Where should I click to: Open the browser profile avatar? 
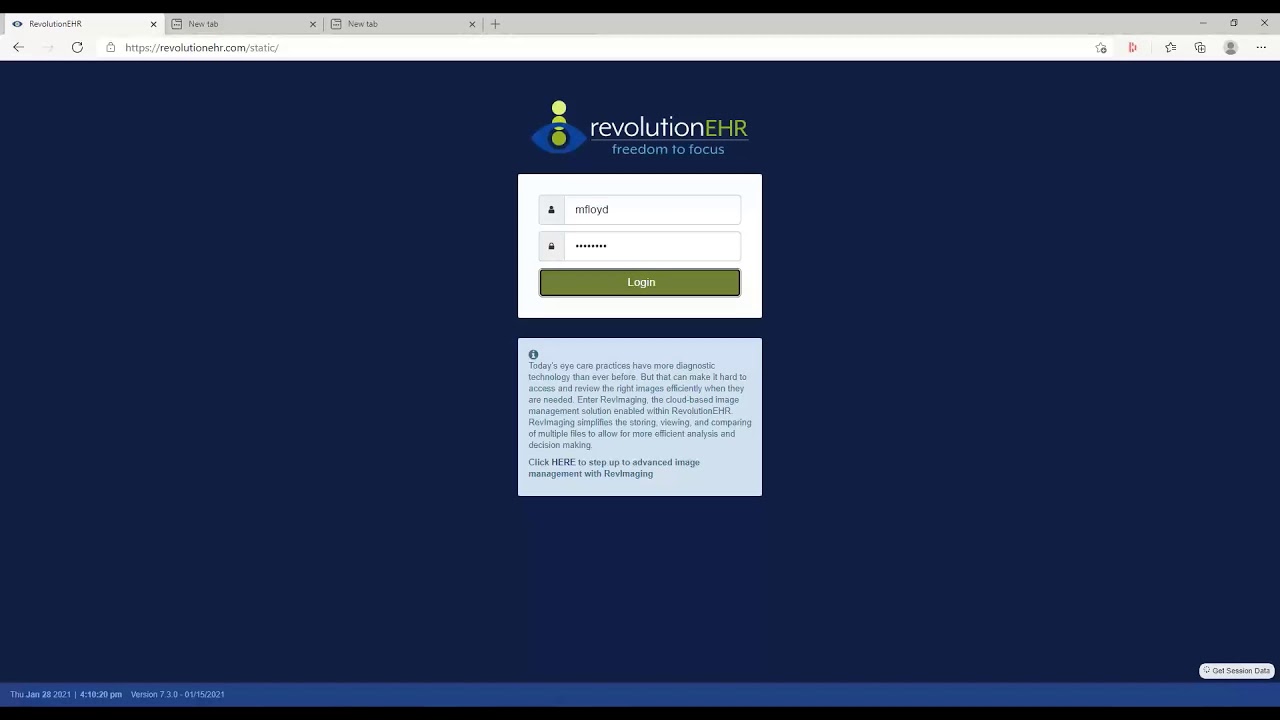click(1231, 47)
